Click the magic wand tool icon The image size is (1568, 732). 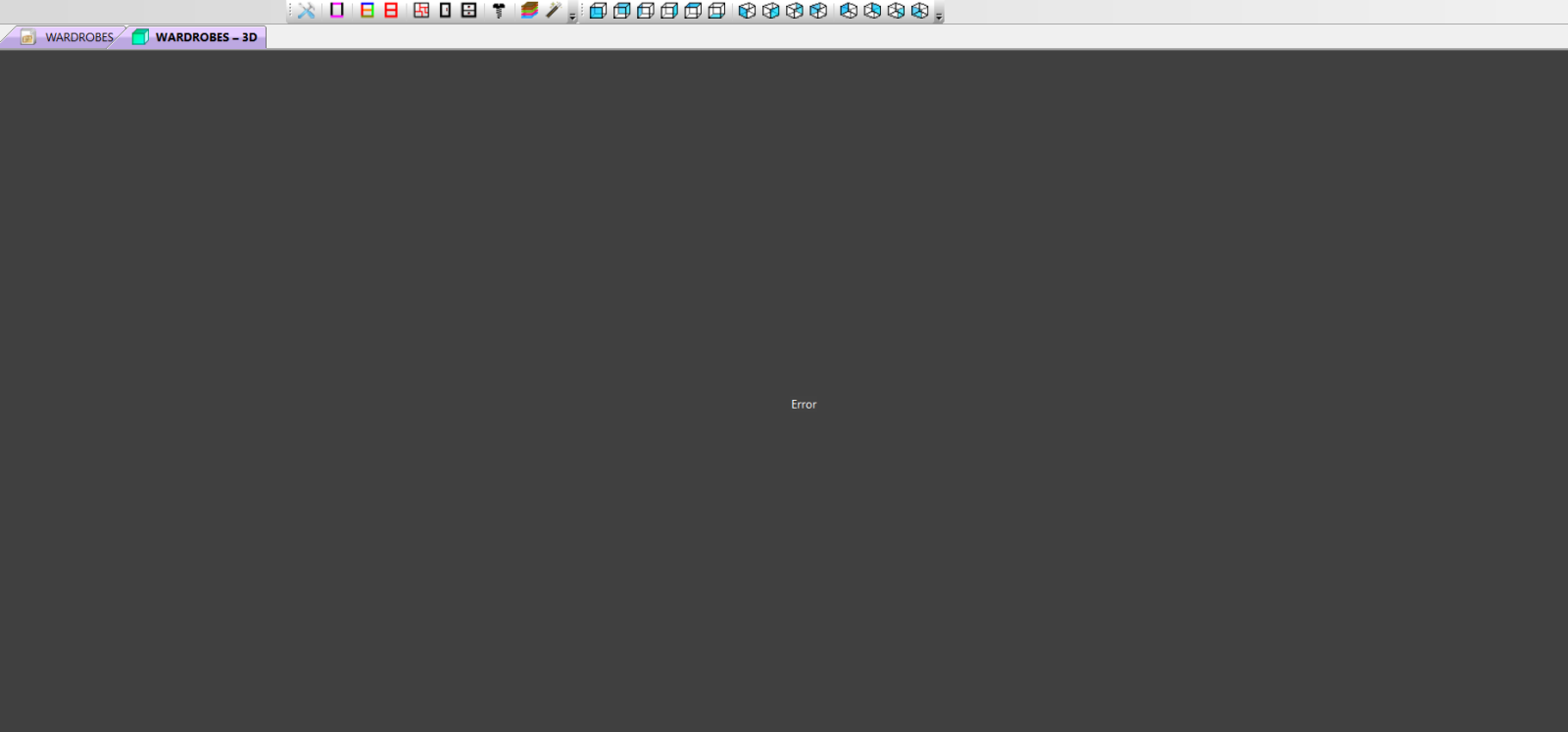(554, 11)
